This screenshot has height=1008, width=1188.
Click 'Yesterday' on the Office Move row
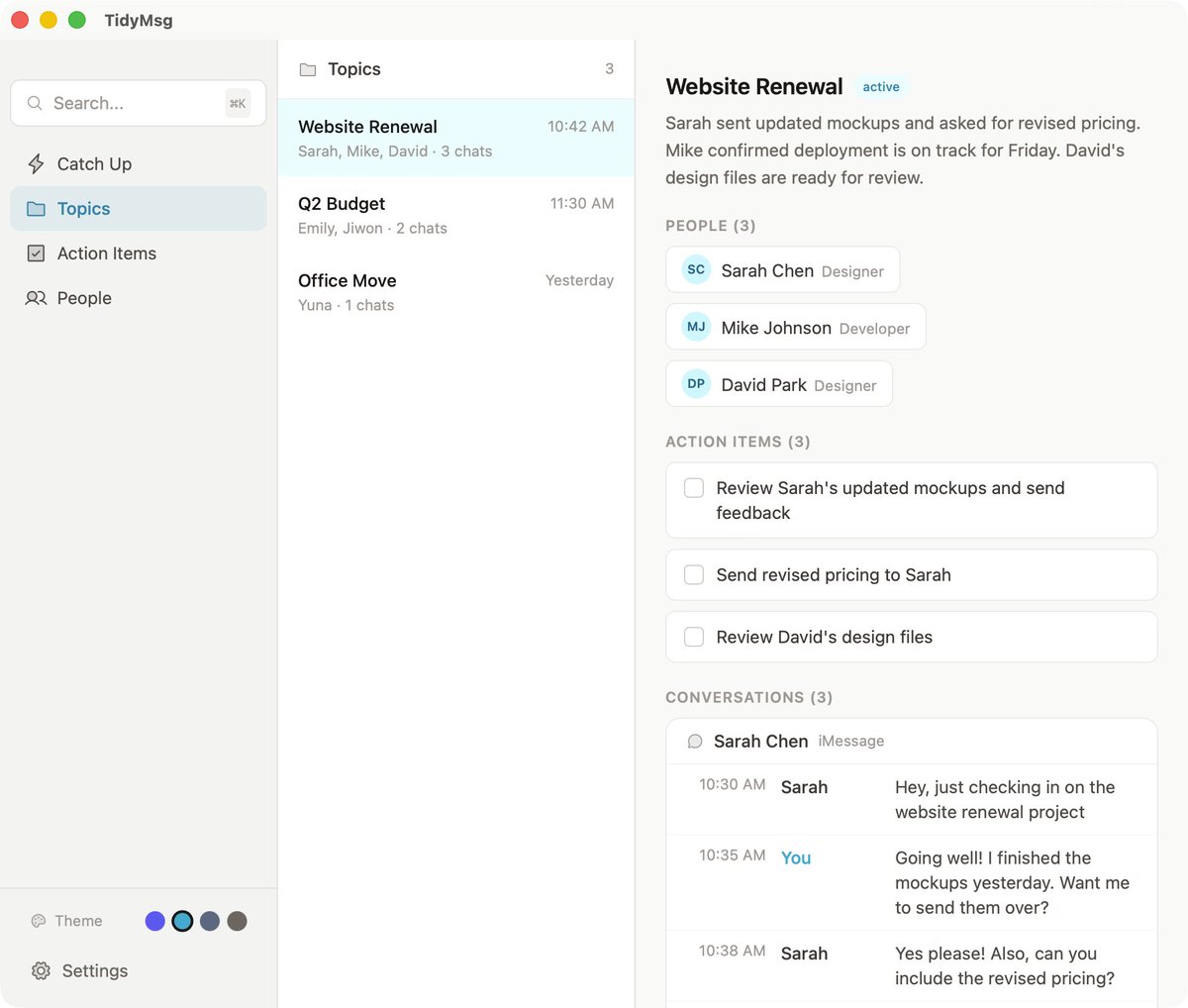click(x=579, y=280)
